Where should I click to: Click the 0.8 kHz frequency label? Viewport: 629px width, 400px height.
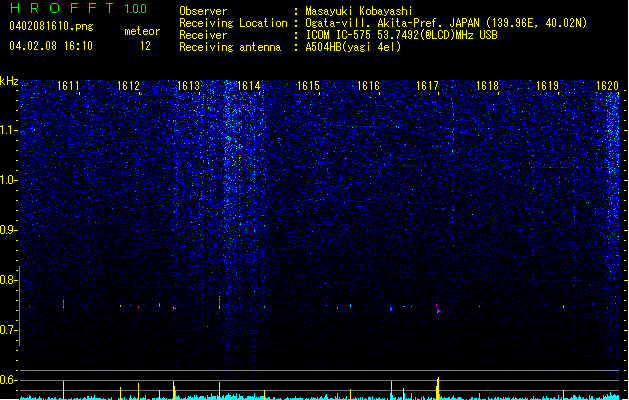(x=9, y=280)
